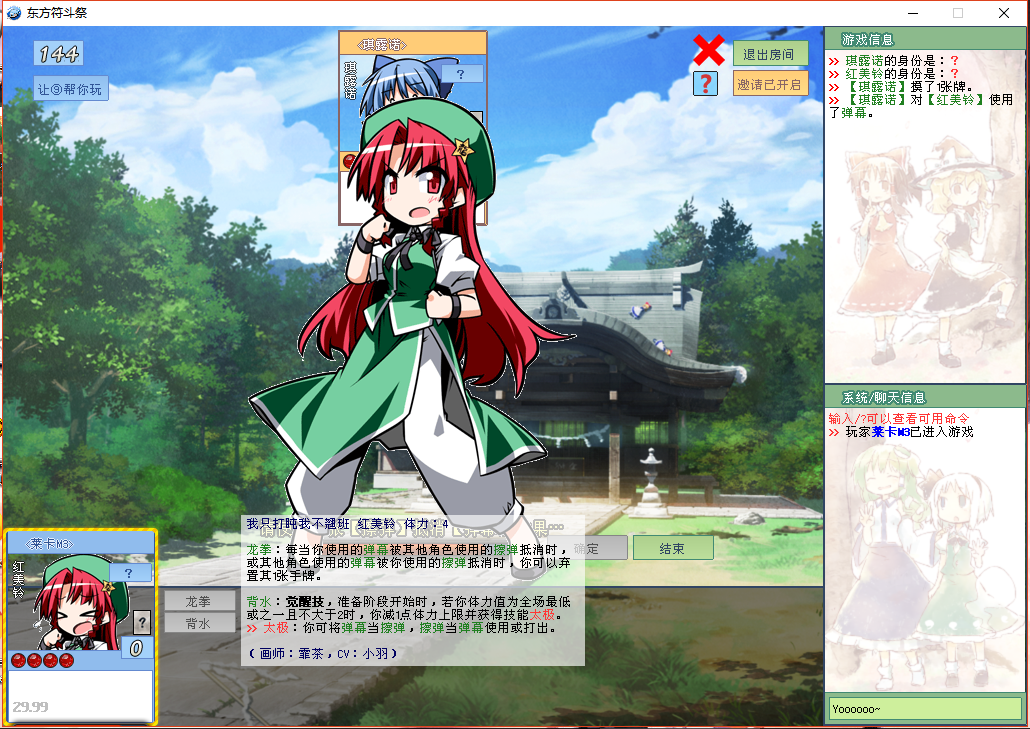Minimize the 东方符斗祭 window

(x=913, y=12)
